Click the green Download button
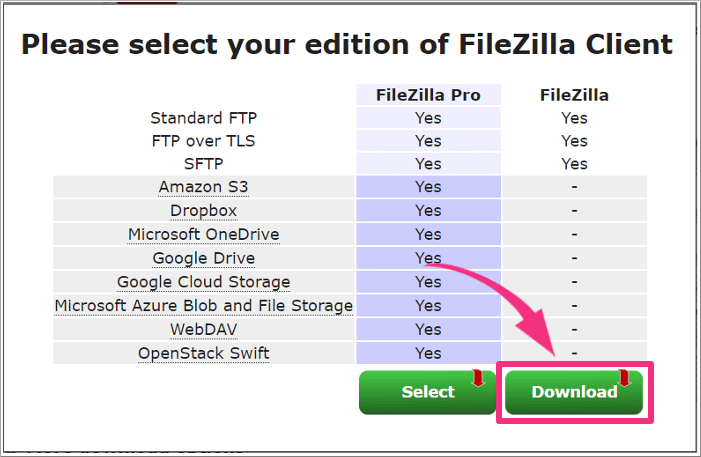Viewport: 701px width, 457px height. tap(574, 392)
